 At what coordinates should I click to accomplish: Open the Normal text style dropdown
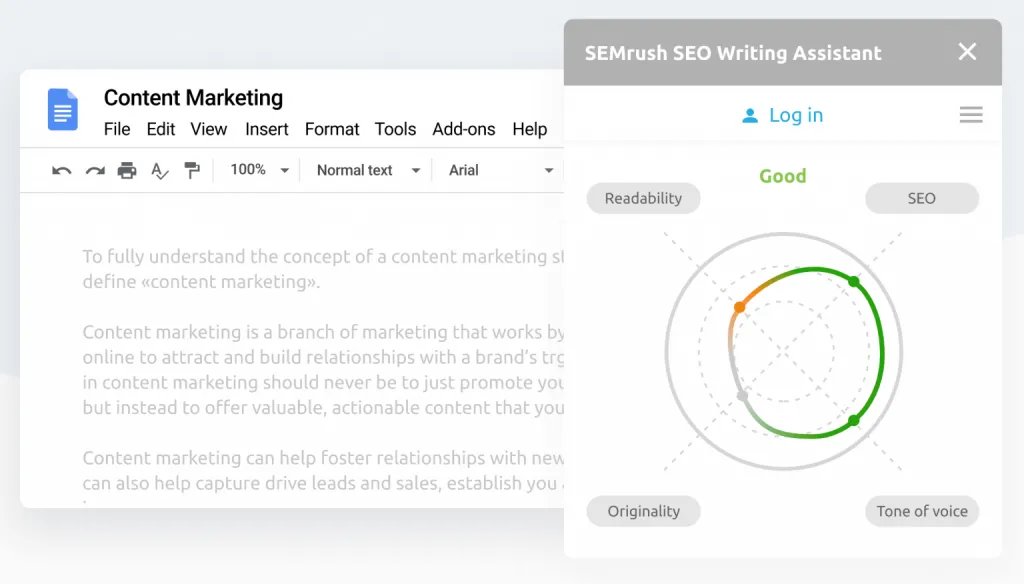(368, 170)
